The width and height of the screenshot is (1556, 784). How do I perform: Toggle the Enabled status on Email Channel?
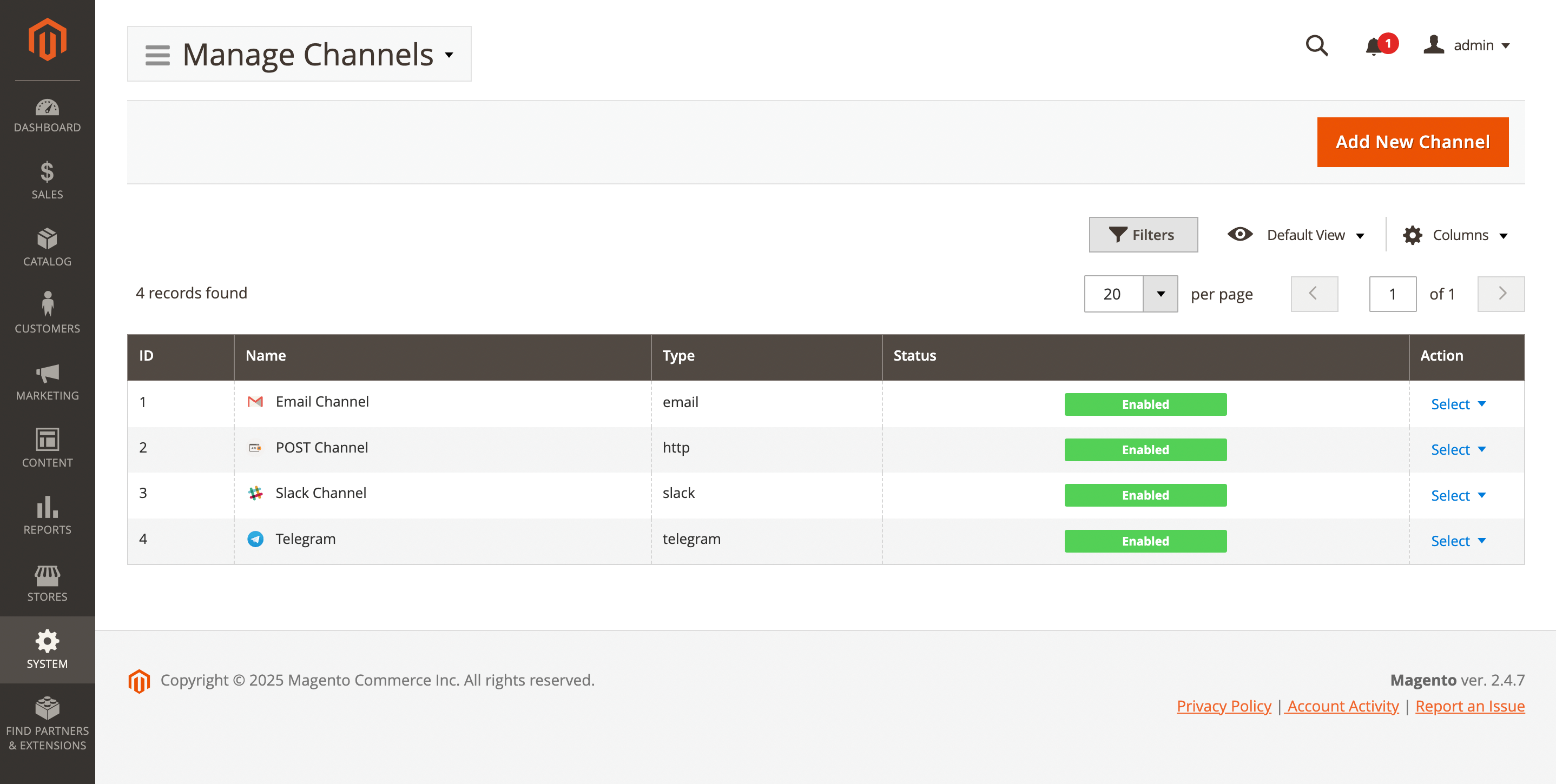(1145, 404)
